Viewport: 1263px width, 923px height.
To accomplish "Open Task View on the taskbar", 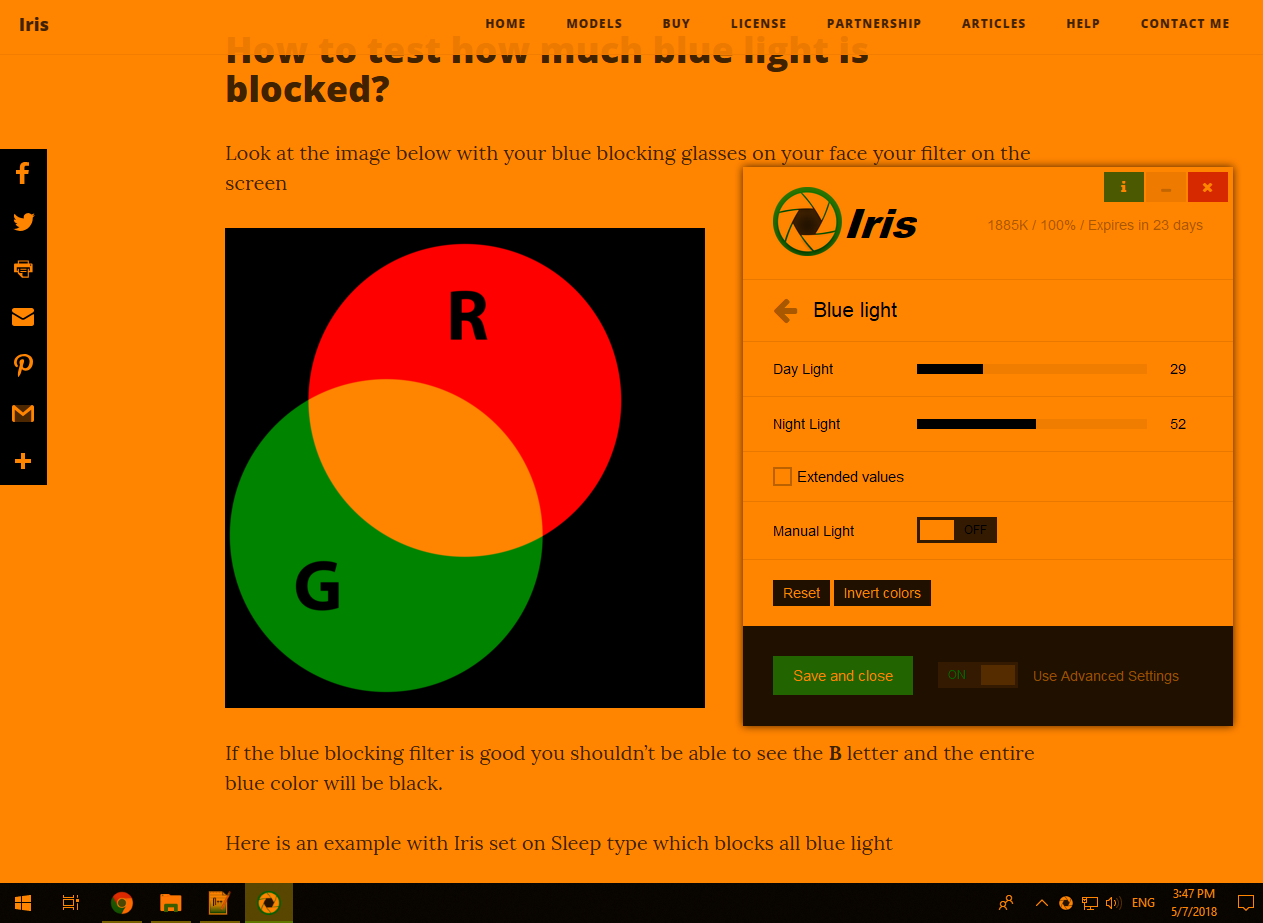I will [71, 903].
